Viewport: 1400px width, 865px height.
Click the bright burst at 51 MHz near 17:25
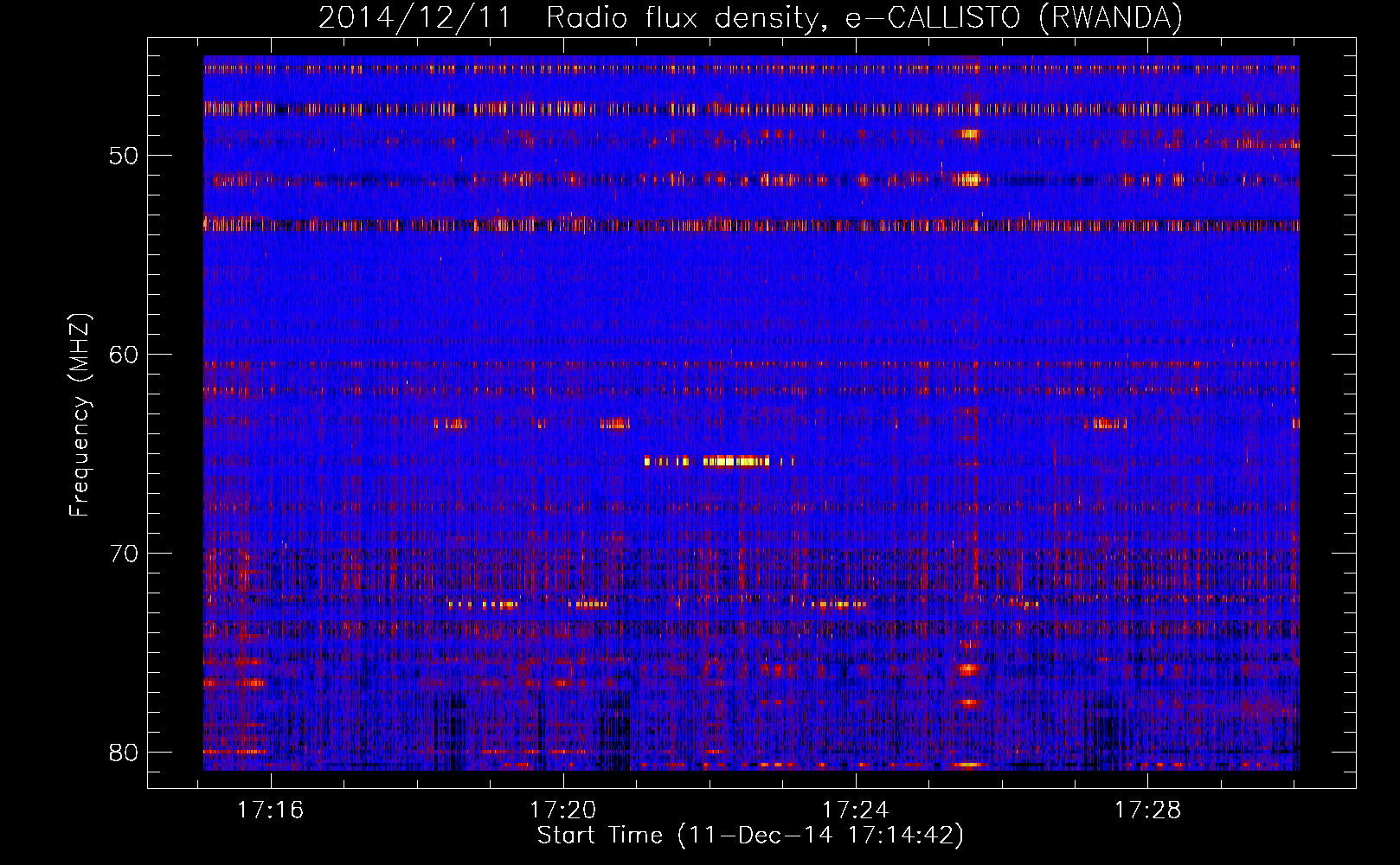pyautogui.click(x=969, y=179)
